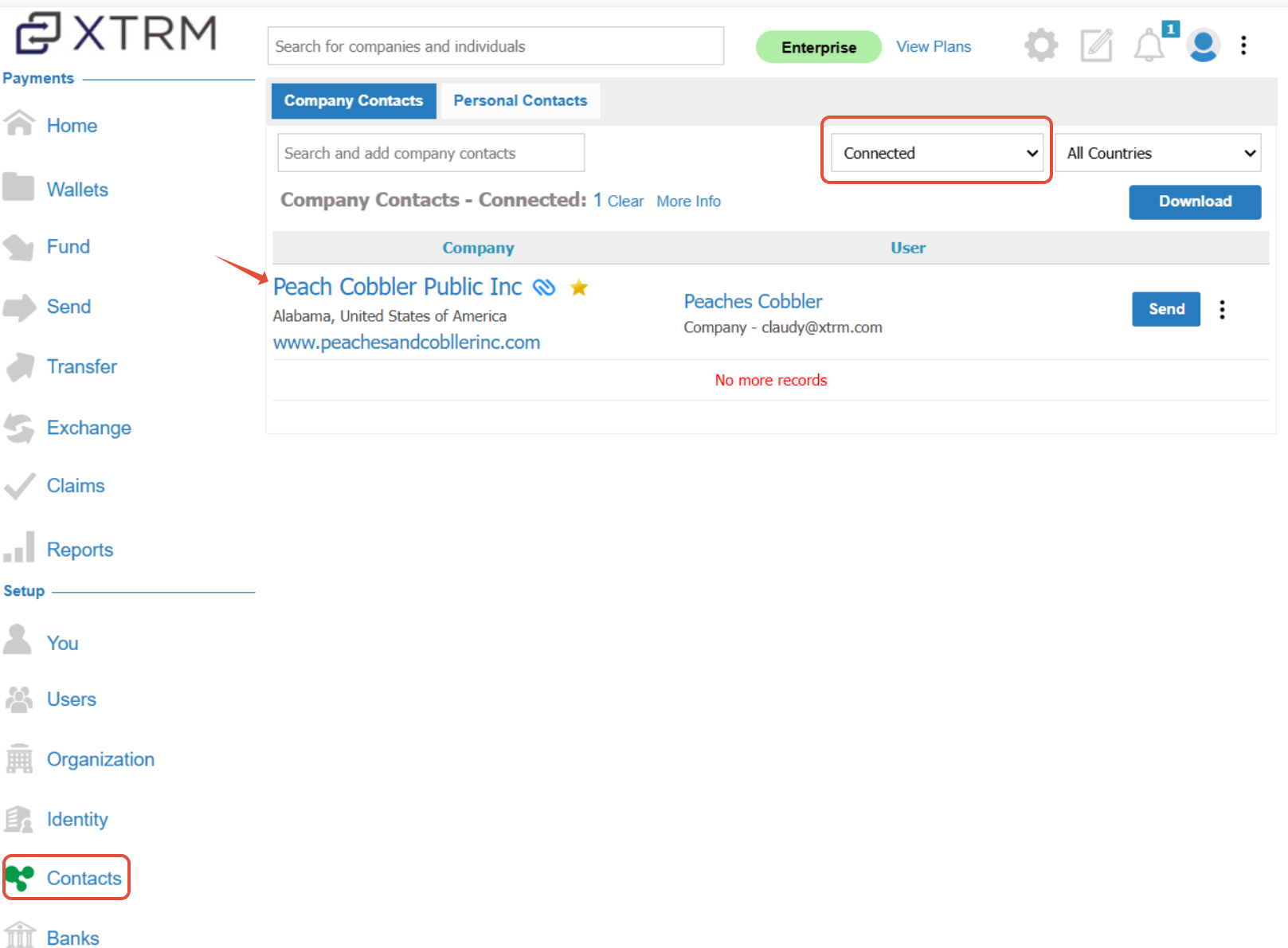The image size is (1288, 948).
Task: Open Transfer menu item
Action: [x=81, y=366]
